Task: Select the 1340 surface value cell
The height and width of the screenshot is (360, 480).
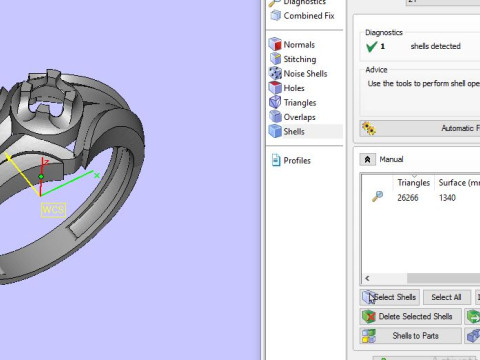Action: click(447, 198)
